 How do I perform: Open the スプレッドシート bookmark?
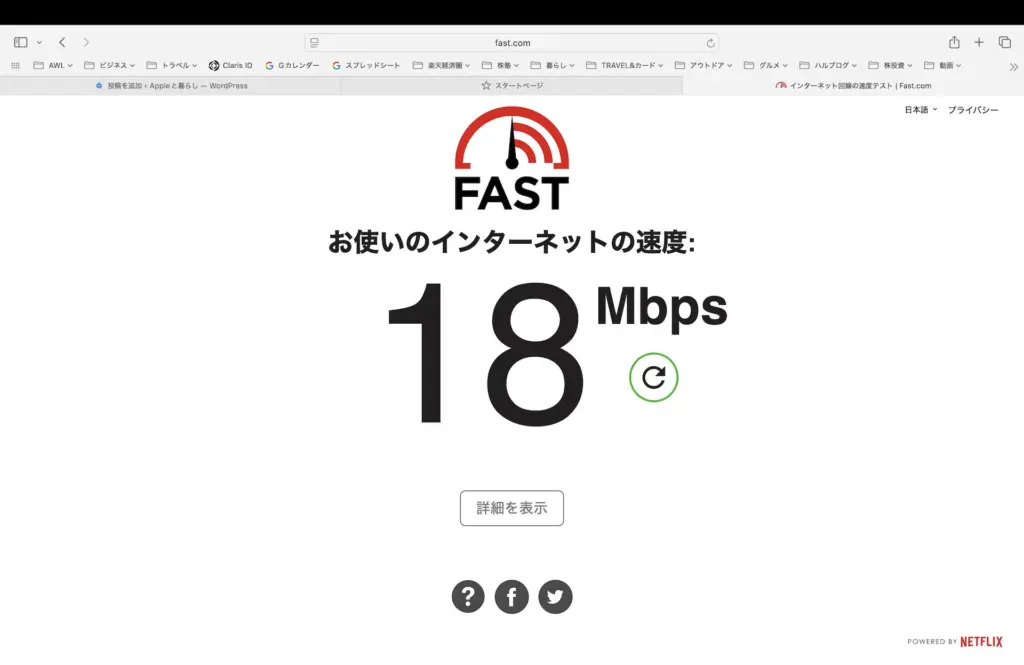[x=366, y=65]
